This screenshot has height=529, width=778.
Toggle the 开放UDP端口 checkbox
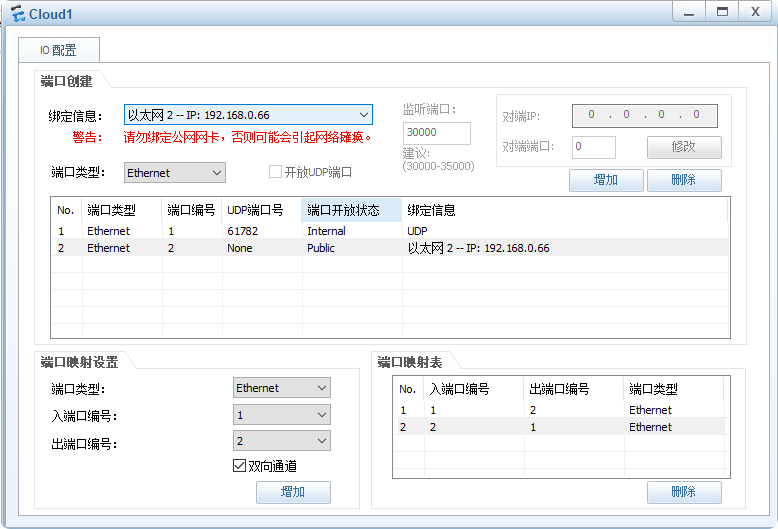pos(276,172)
